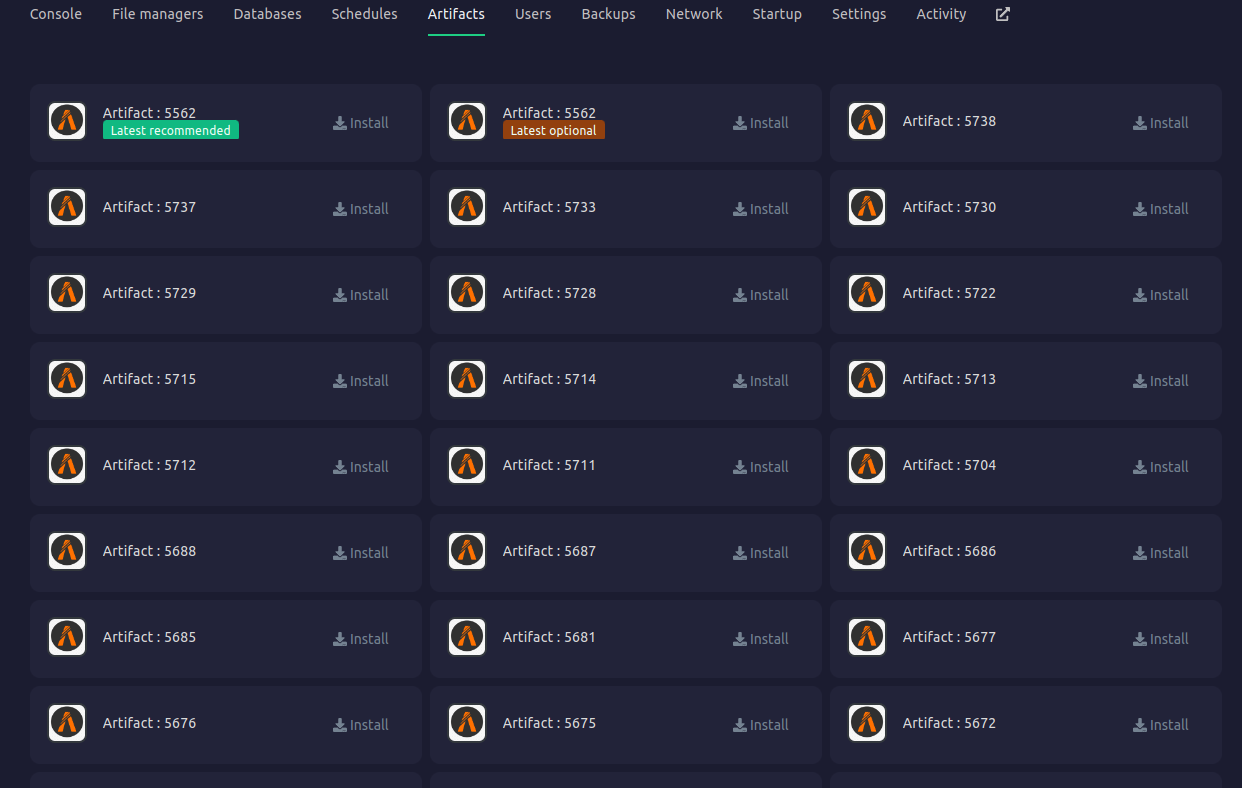The width and height of the screenshot is (1242, 788).
Task: Click the text "Artifact : 5711"
Action: pyautogui.click(x=549, y=465)
